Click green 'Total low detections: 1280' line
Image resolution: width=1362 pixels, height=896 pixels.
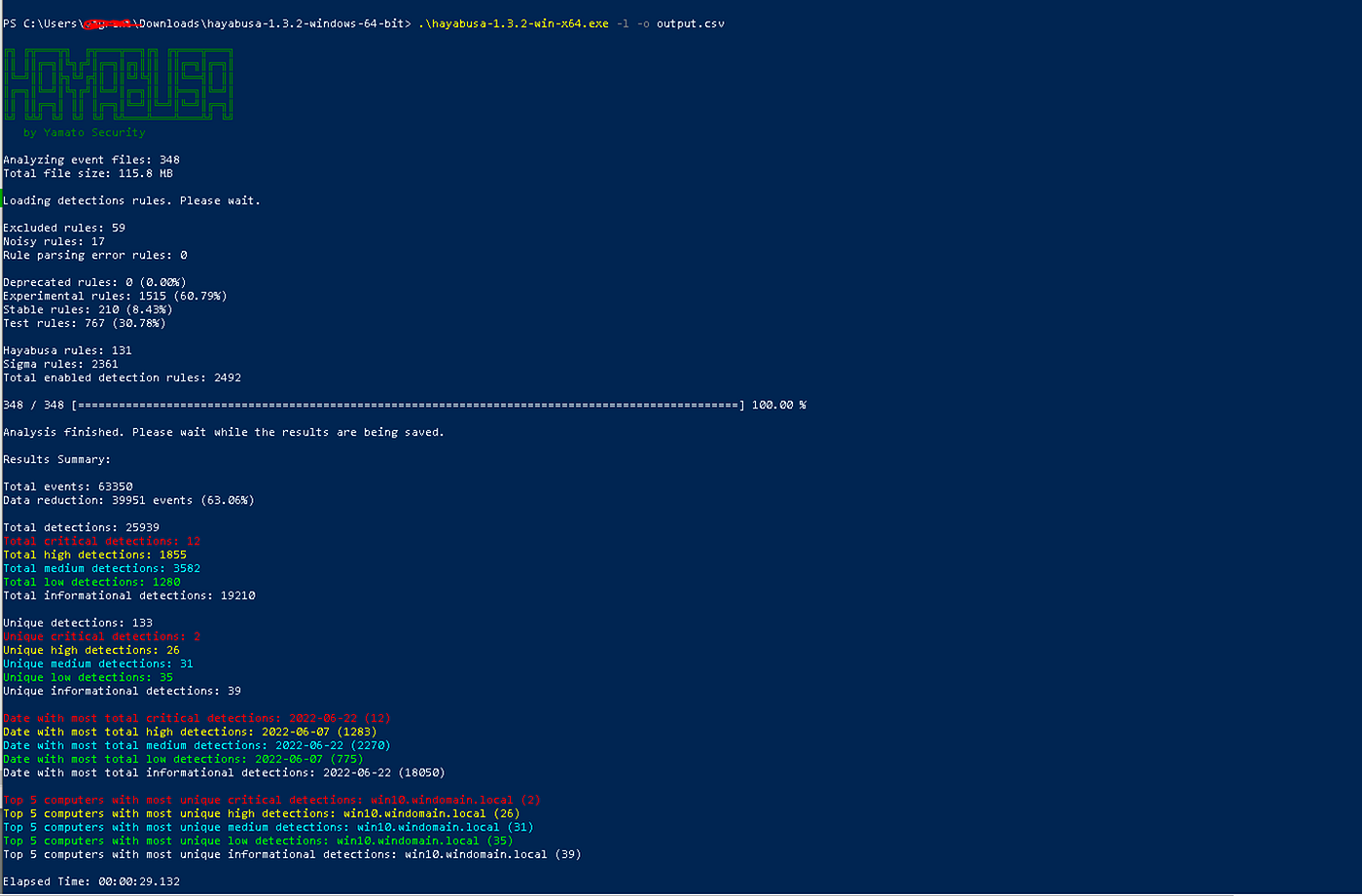coord(91,582)
